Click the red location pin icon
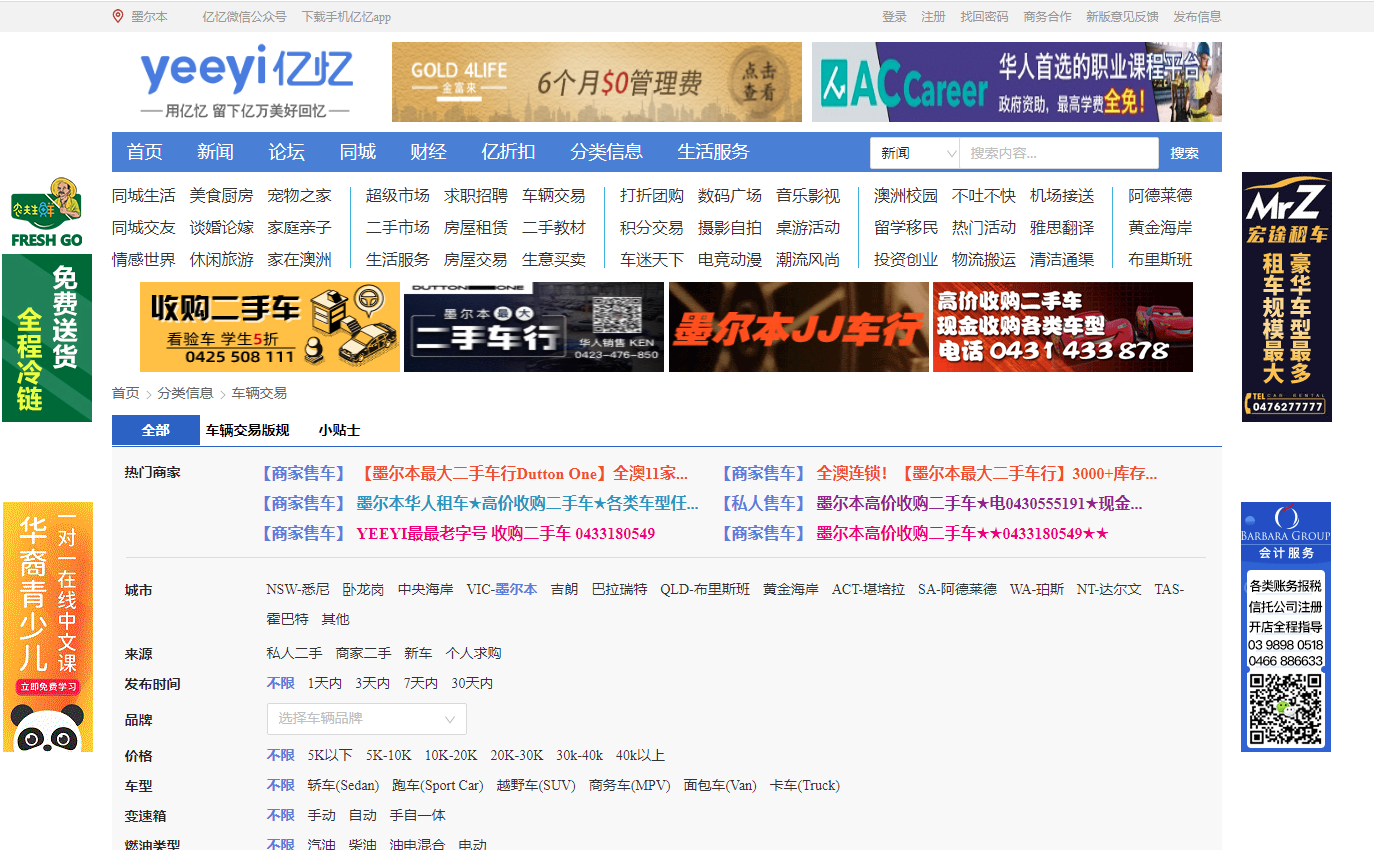This screenshot has width=1374, height=850. tap(118, 16)
